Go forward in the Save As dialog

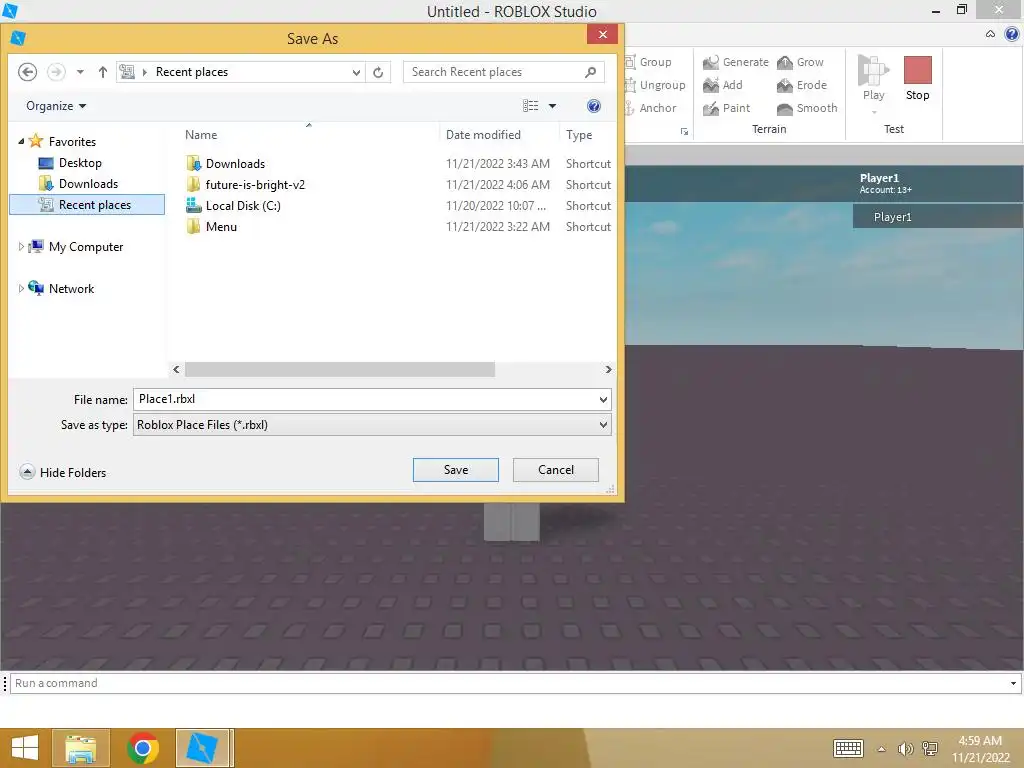point(56,72)
